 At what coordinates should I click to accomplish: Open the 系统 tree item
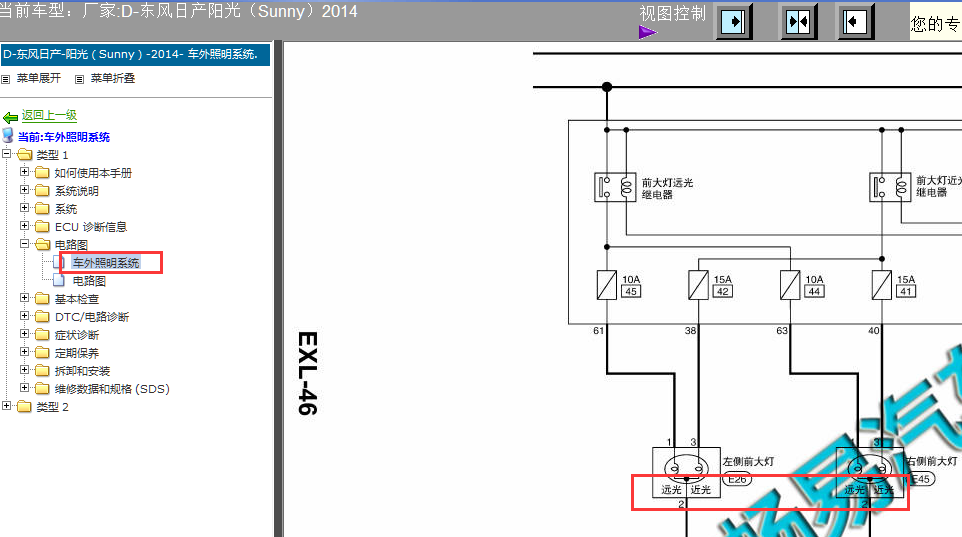pos(66,209)
